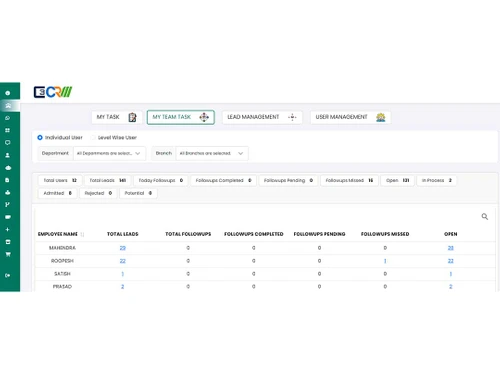The height and width of the screenshot is (375, 500).
Task: Click the PRASAD employee name cell
Action: 62,287
